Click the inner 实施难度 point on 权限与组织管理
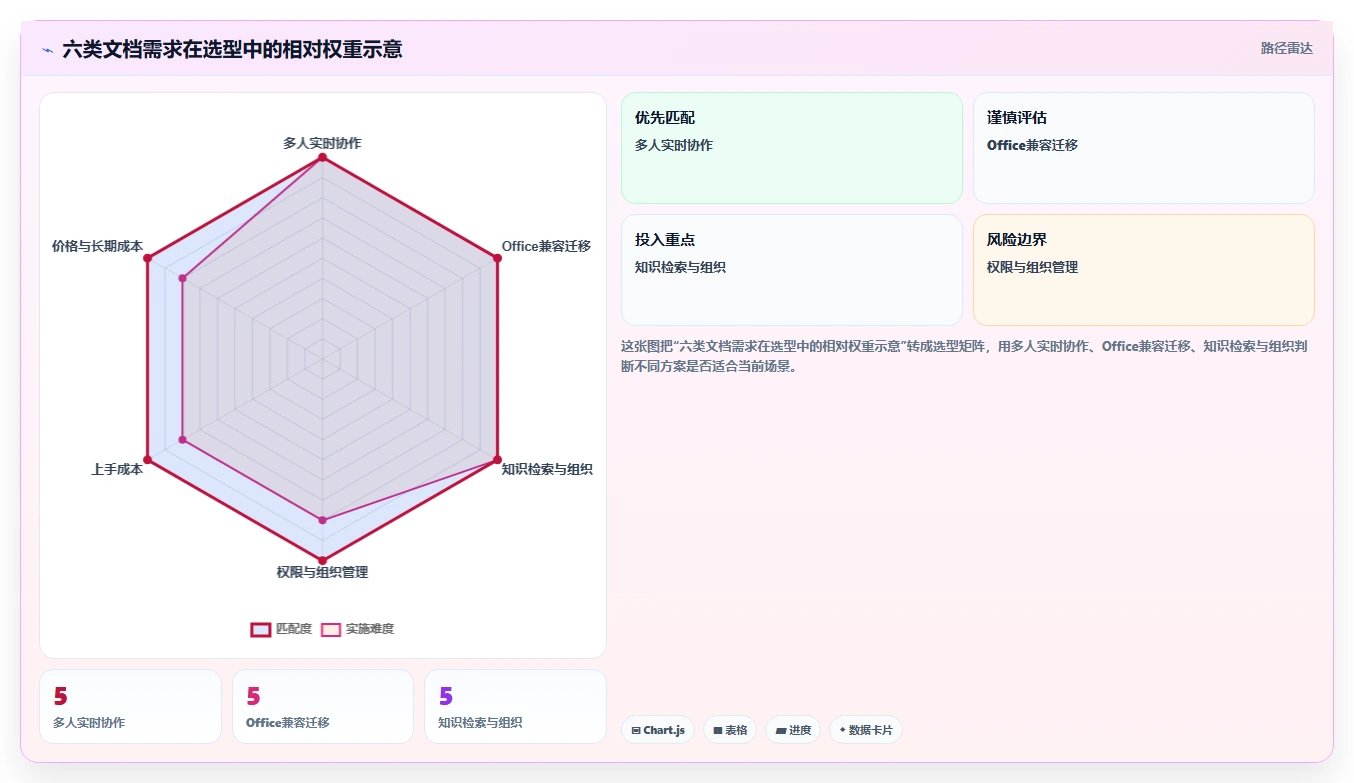Image resolution: width=1354 pixels, height=783 pixels. click(322, 520)
